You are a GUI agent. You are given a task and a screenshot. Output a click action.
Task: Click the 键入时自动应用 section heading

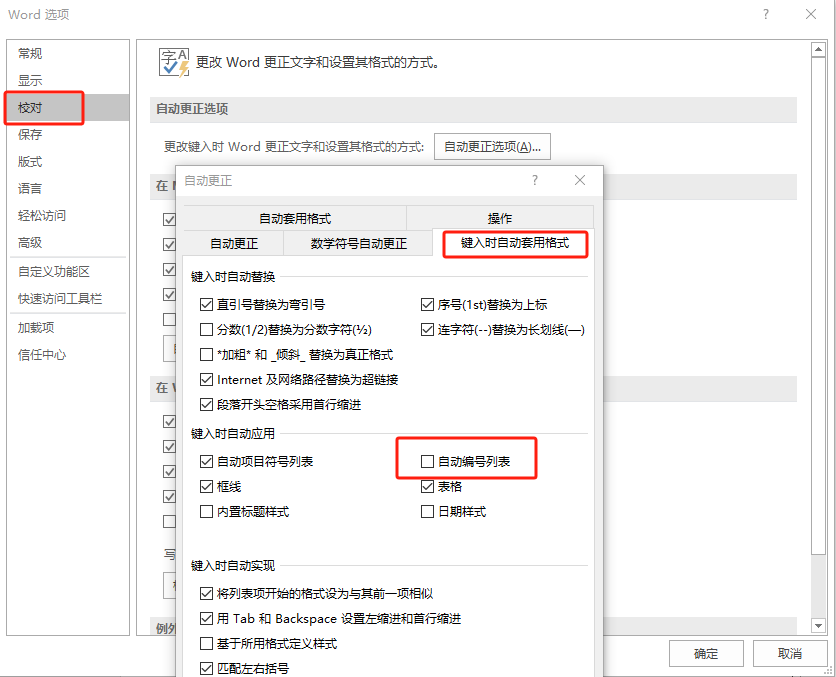coord(233,433)
